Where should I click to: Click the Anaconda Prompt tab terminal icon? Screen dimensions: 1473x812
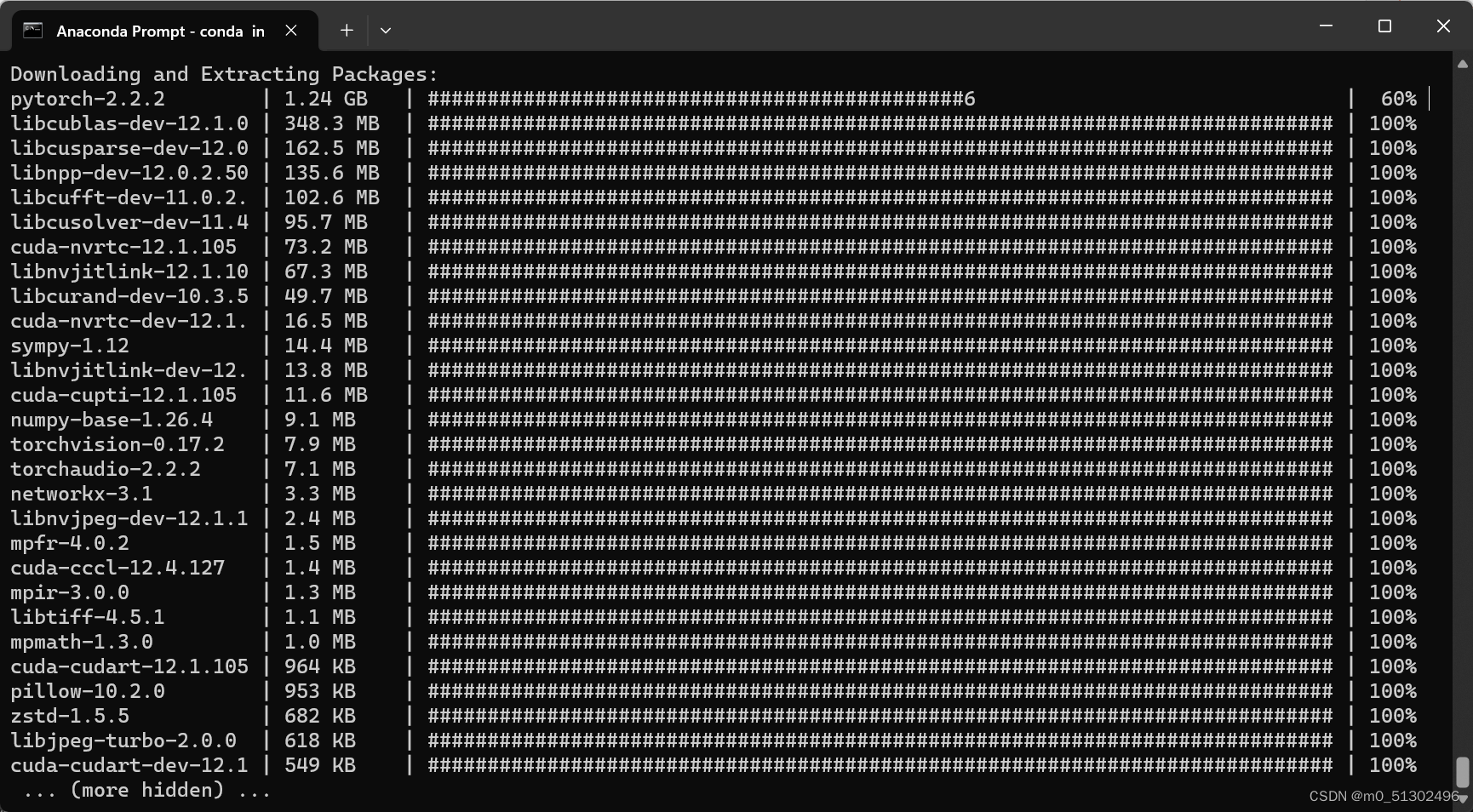click(32, 31)
